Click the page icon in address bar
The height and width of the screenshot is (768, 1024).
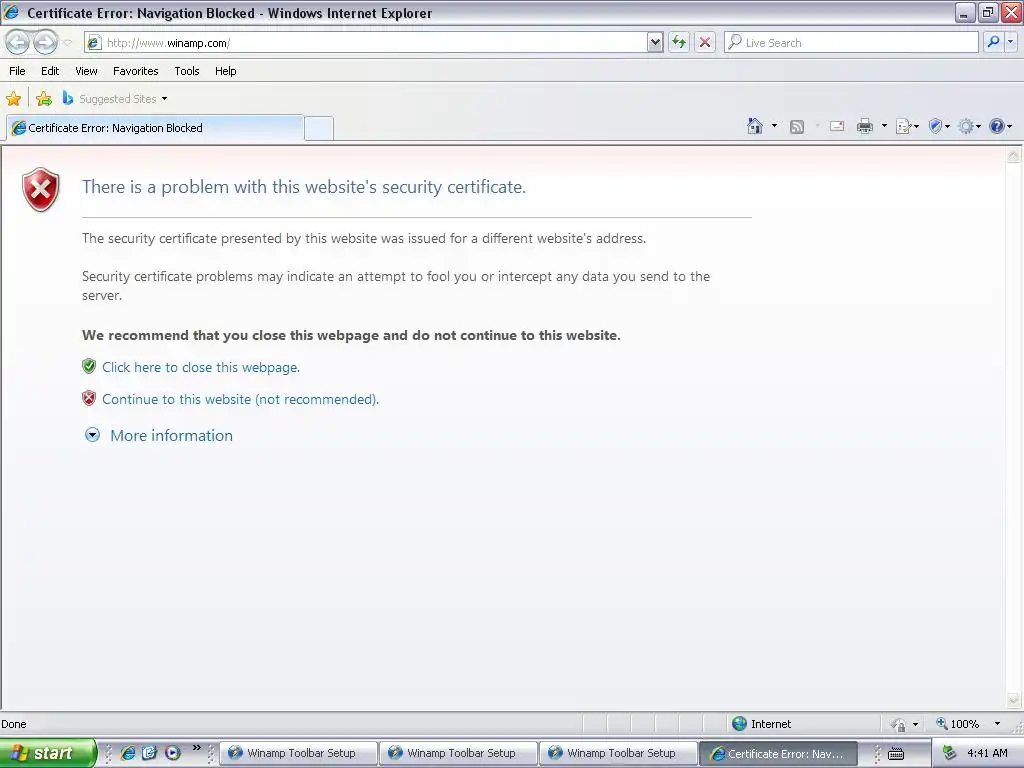[x=94, y=42]
